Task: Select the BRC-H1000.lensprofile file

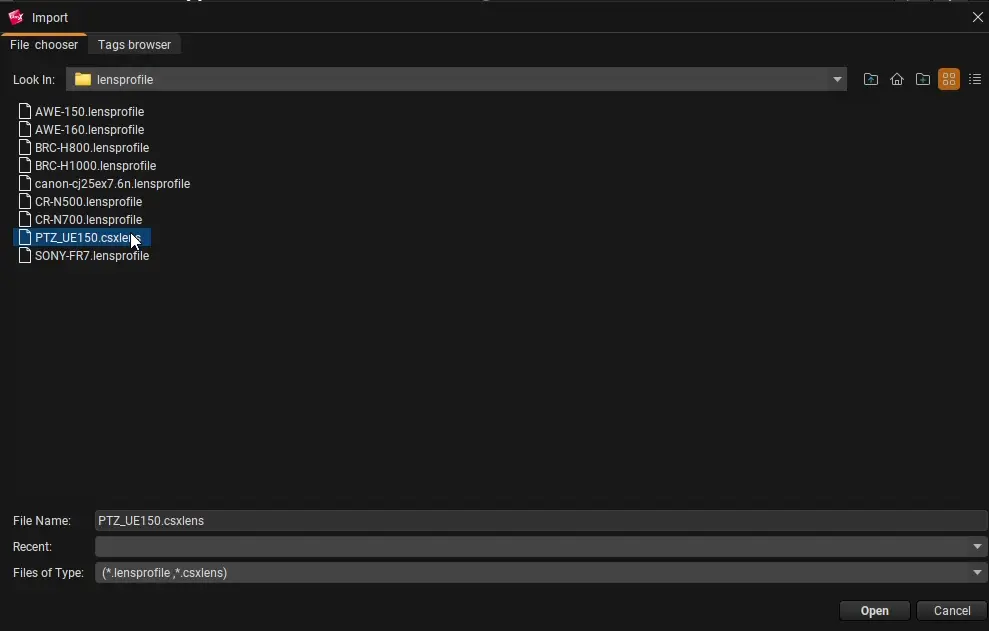Action: click(95, 166)
